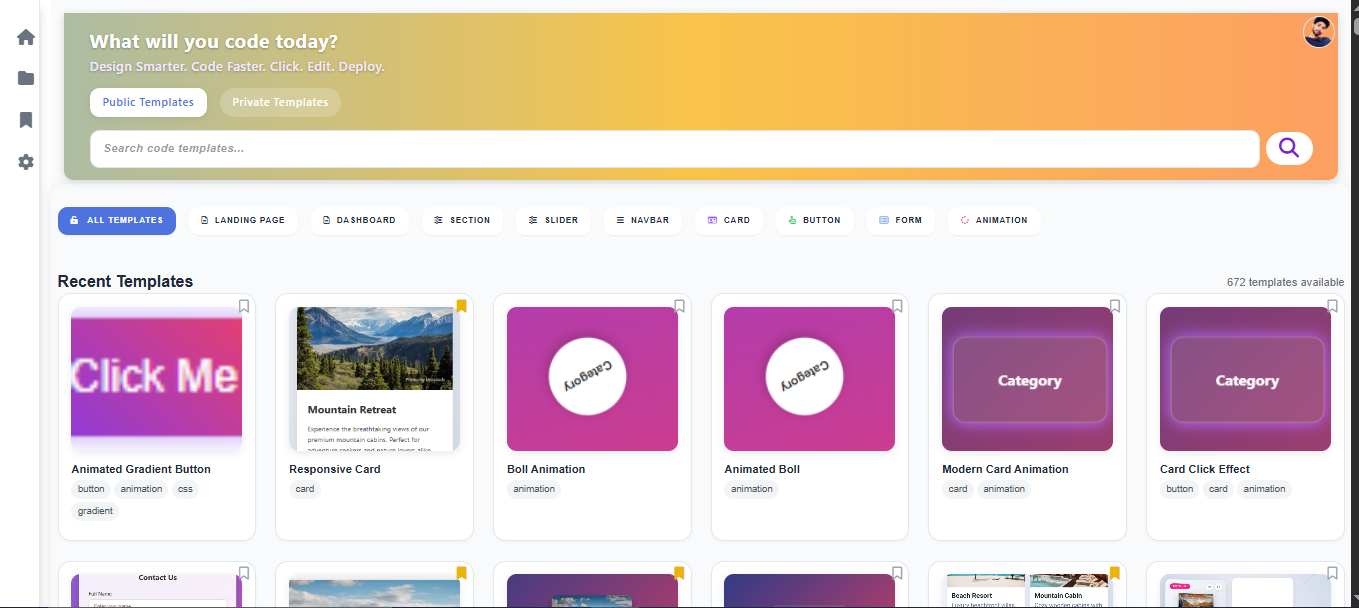Click the magnifier search button
Image resolution: width=1359 pixels, height=608 pixels.
pyautogui.click(x=1289, y=148)
